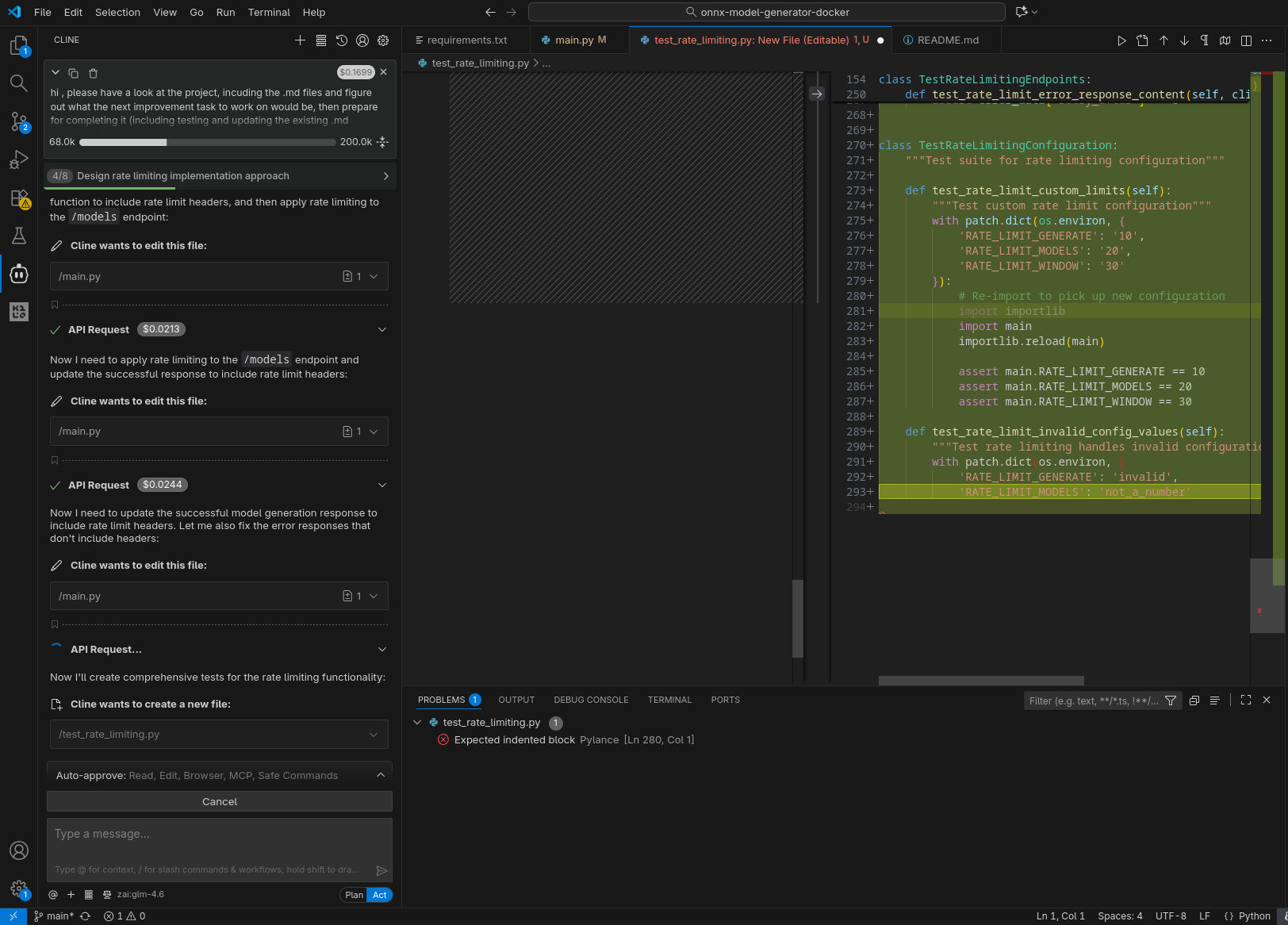The height and width of the screenshot is (925, 1288).
Task: Delete the current task with trash icon
Action: [x=93, y=73]
